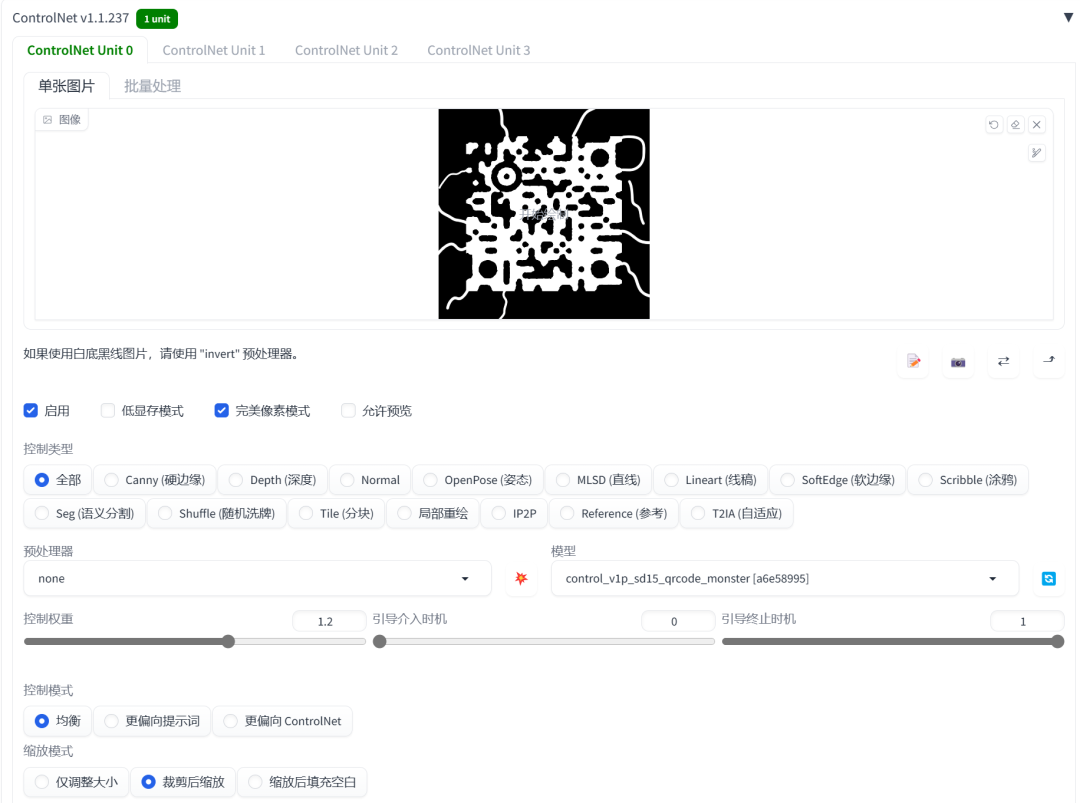The height and width of the screenshot is (803, 1080).
Task: Select 更偏向 ControlNet control mode
Action: (x=282, y=721)
